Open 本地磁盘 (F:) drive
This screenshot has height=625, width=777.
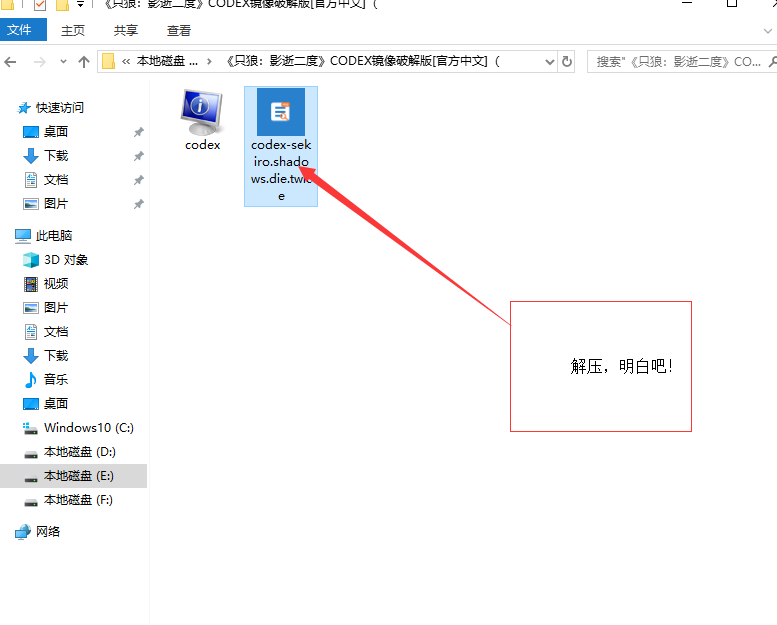78,500
